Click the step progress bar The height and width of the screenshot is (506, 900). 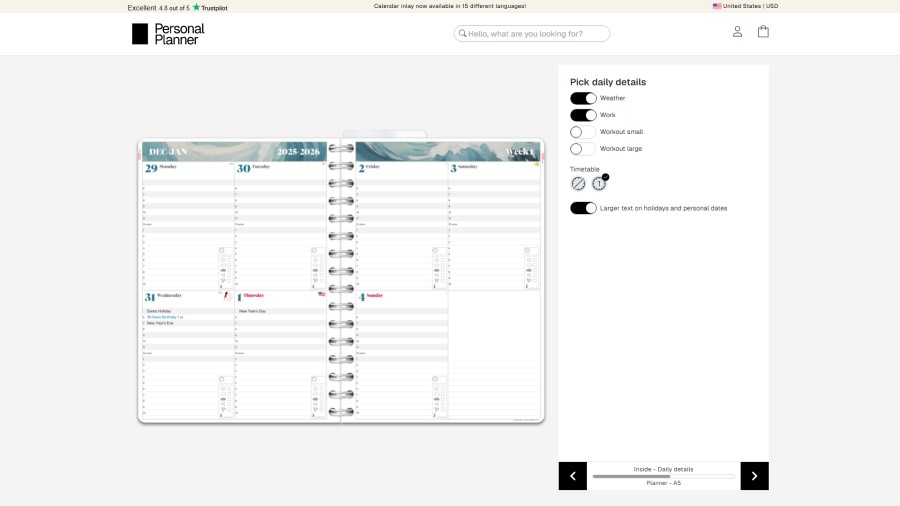(x=663, y=476)
